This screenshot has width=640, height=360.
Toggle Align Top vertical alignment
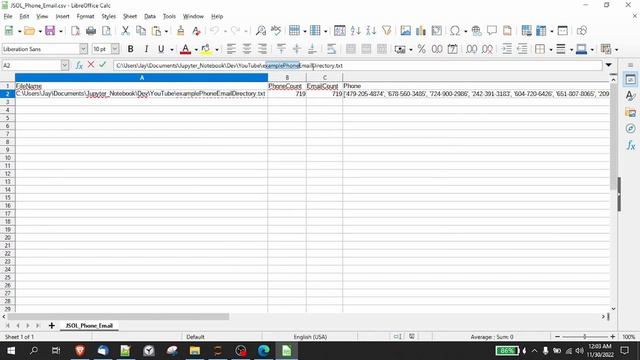(x=281, y=49)
